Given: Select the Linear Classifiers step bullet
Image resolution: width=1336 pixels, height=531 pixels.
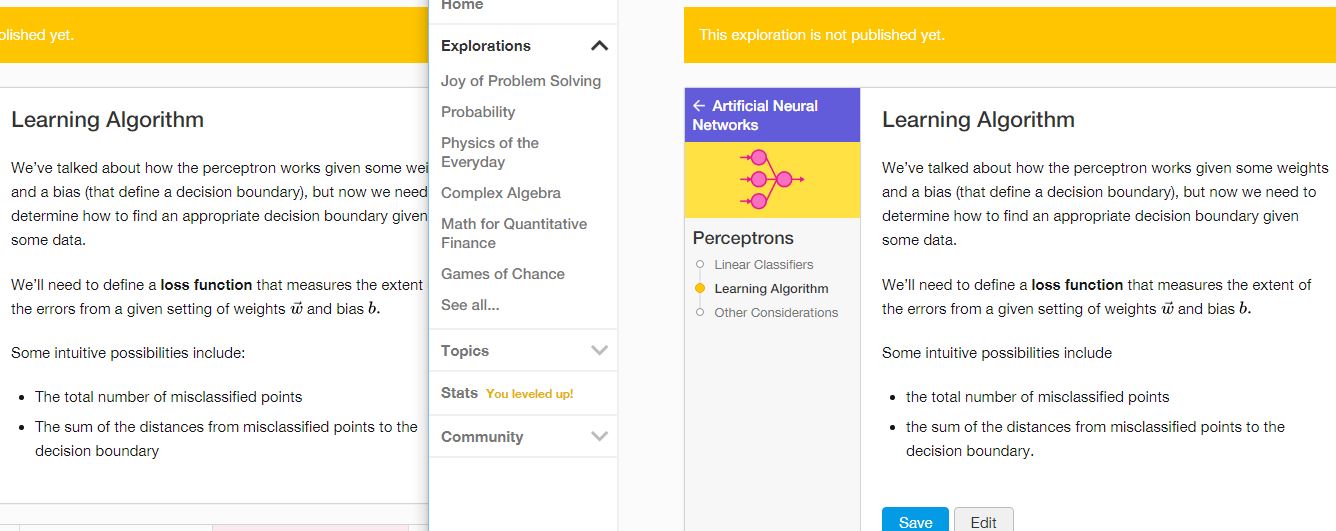Looking at the screenshot, I should click(x=700, y=264).
